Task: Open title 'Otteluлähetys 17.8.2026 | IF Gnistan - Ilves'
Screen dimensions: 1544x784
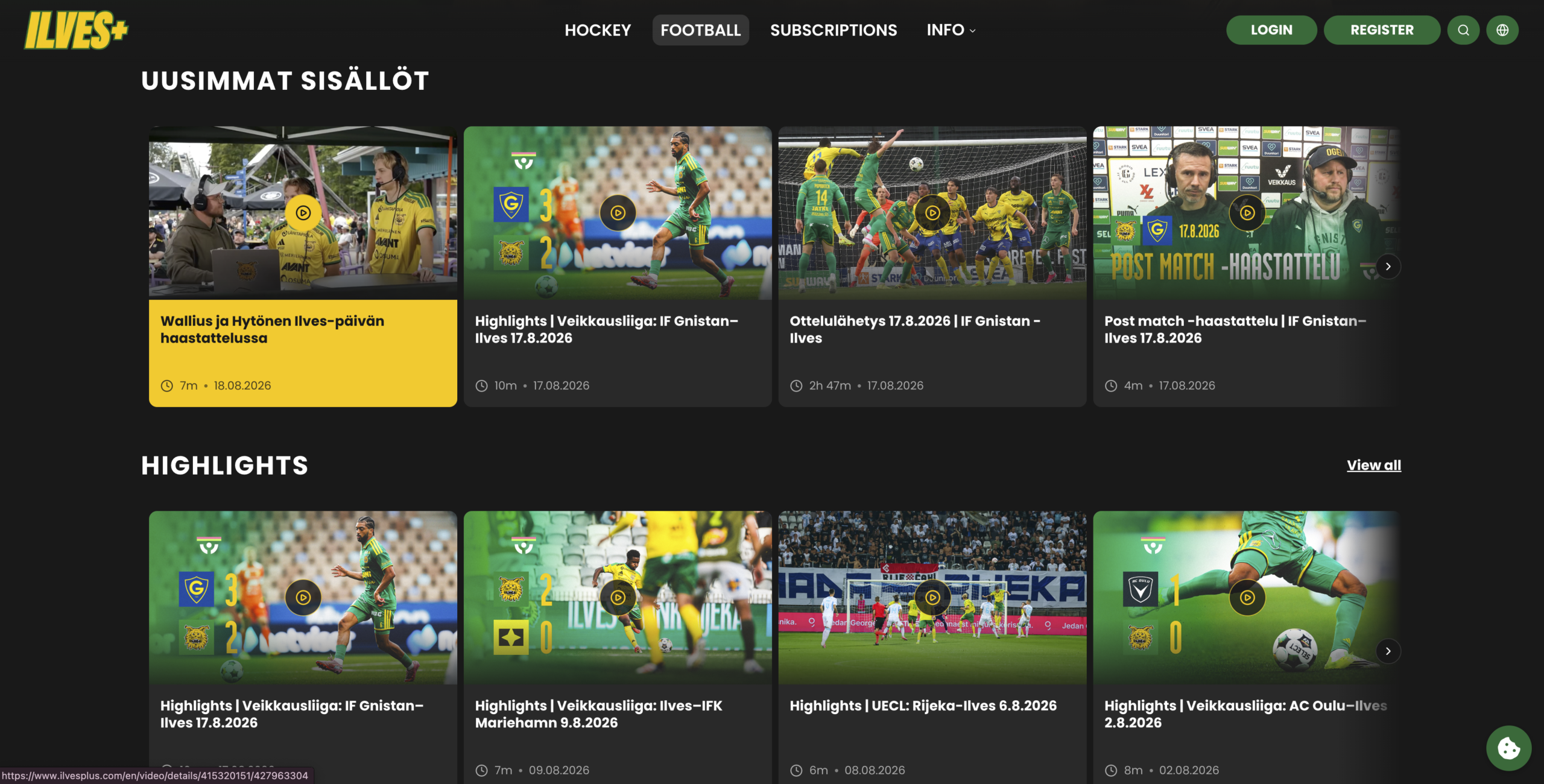Action: (x=915, y=329)
